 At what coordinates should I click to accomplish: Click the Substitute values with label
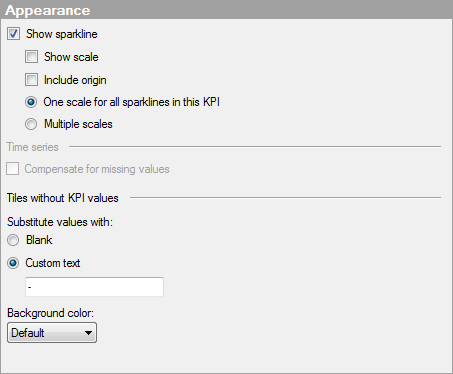[60, 222]
